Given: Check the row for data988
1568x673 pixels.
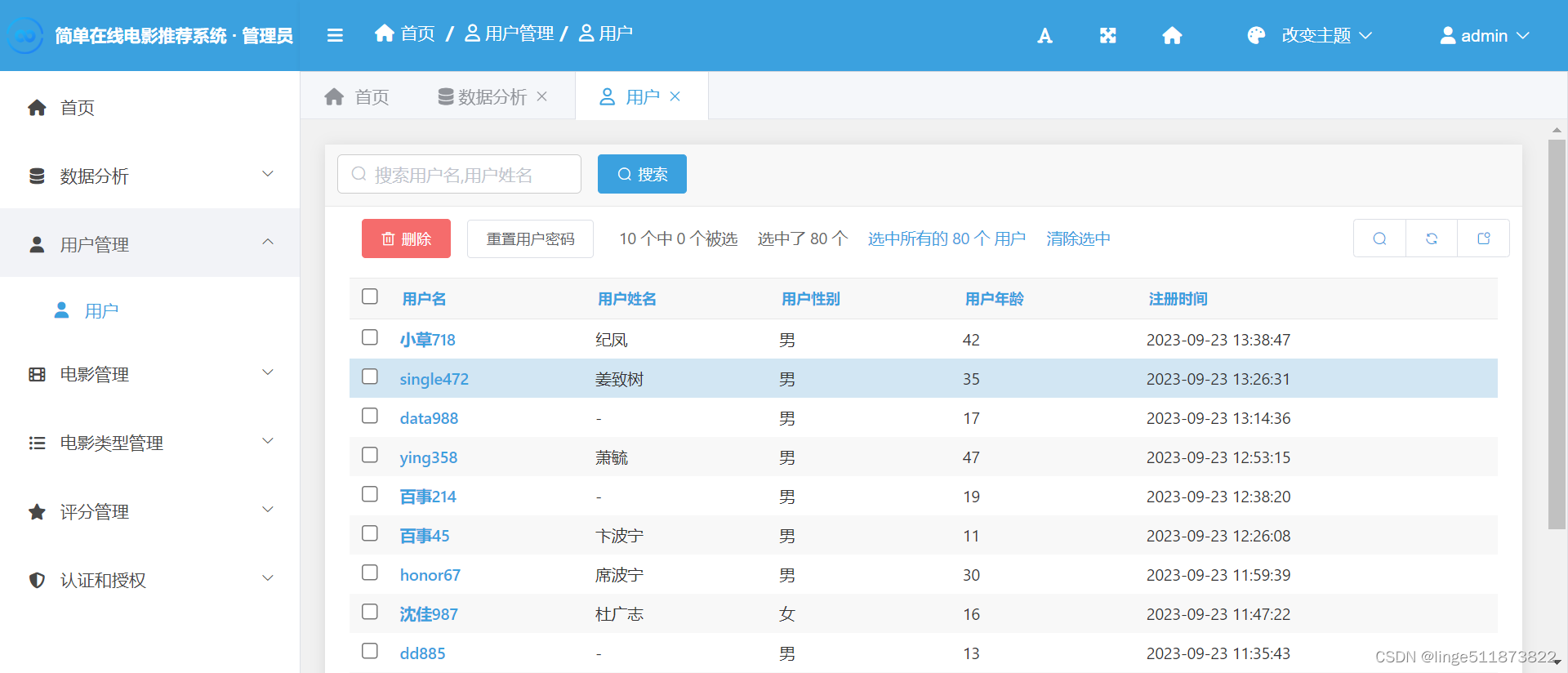Looking at the screenshot, I should [370, 416].
